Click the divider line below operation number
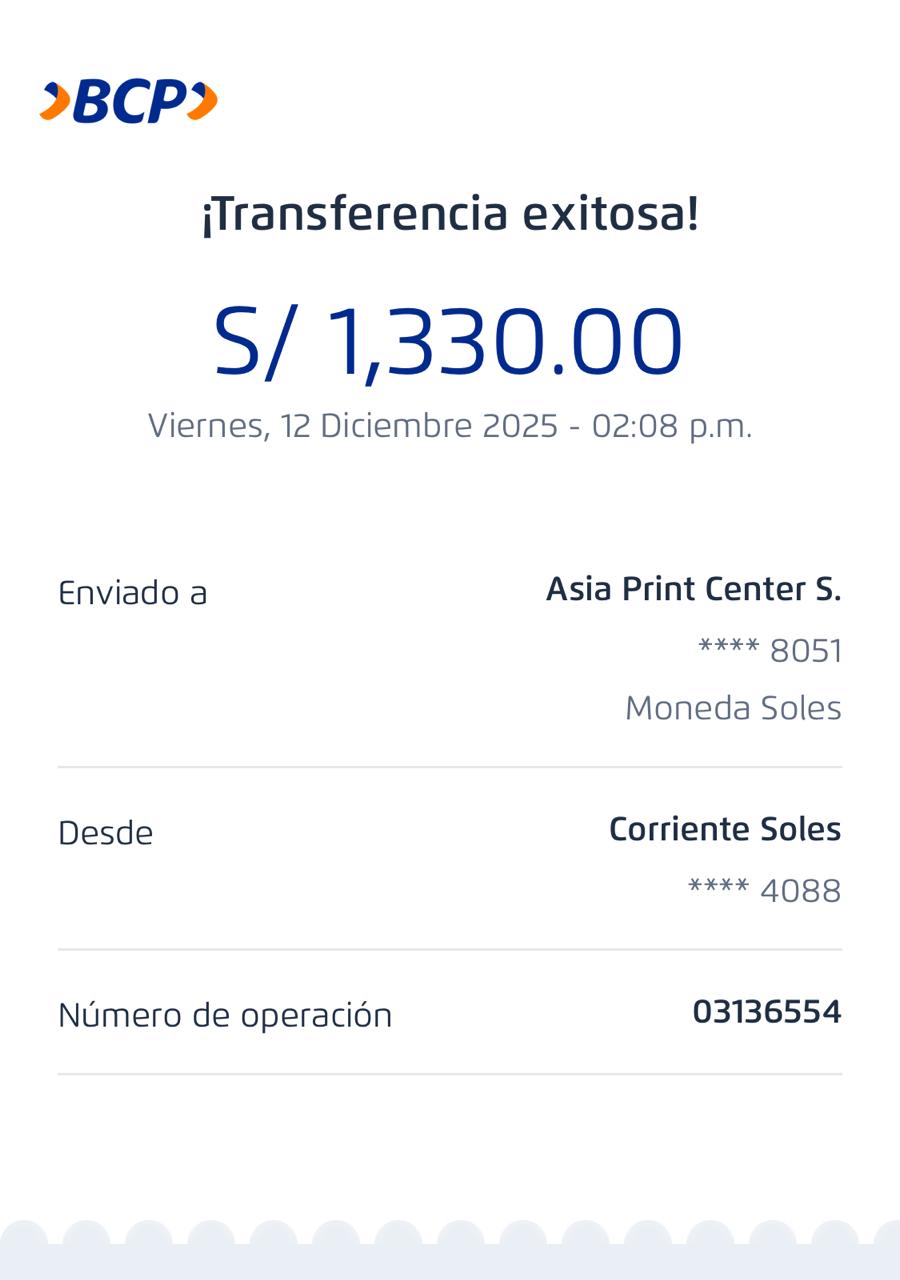The width and height of the screenshot is (900, 1280). pyautogui.click(x=450, y=1074)
